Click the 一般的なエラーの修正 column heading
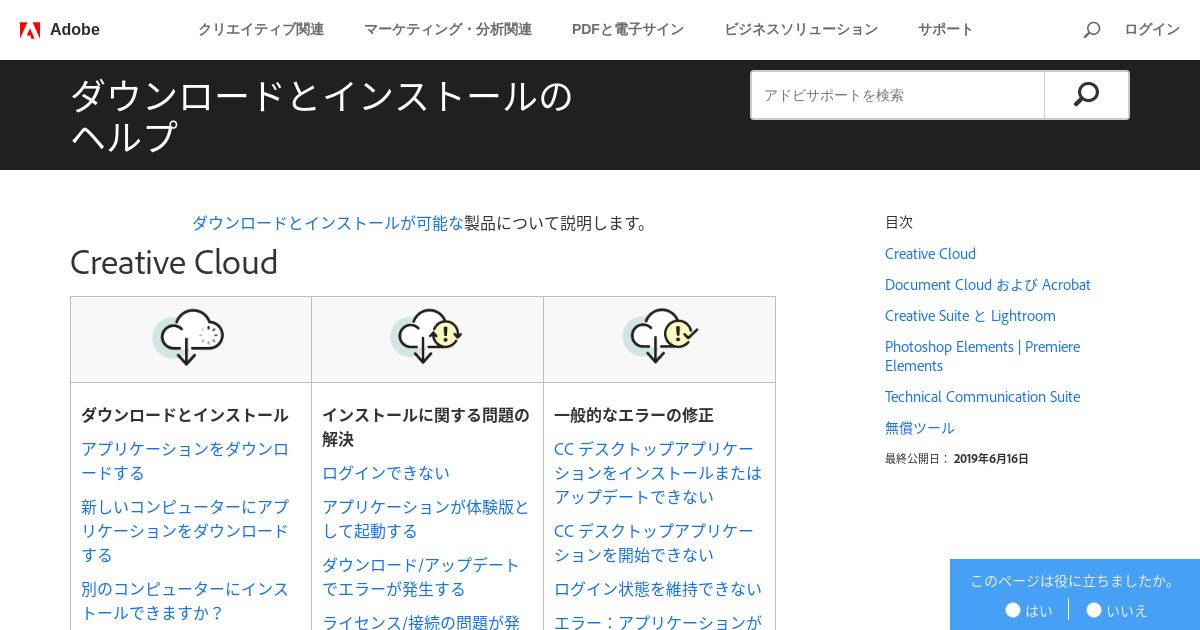Image resolution: width=1200 pixels, height=630 pixels. point(634,415)
